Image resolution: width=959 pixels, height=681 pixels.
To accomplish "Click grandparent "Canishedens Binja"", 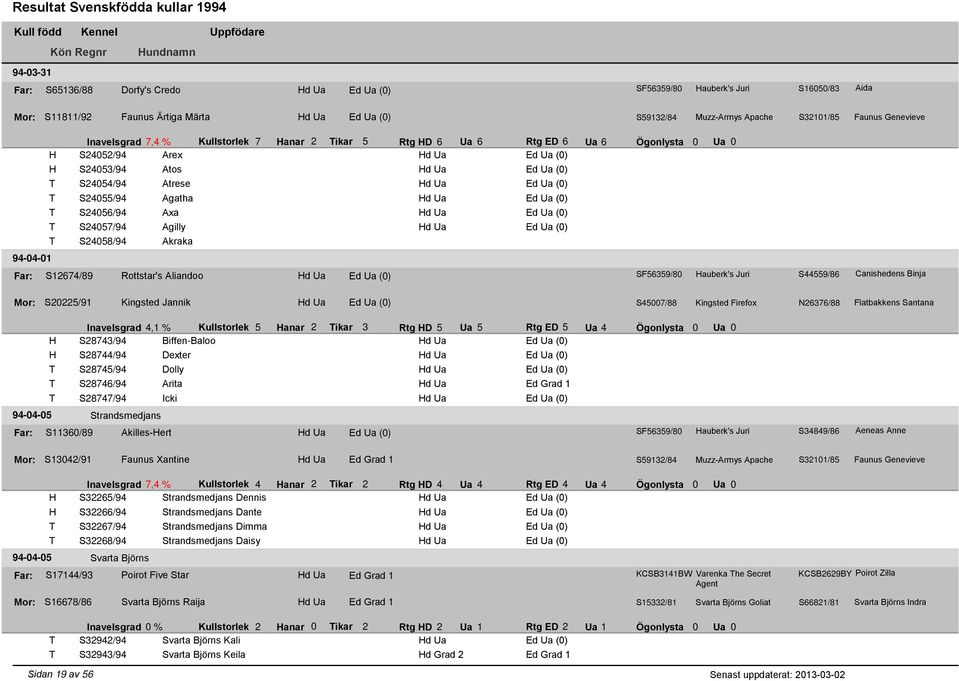I will pyautogui.click(x=890, y=274).
